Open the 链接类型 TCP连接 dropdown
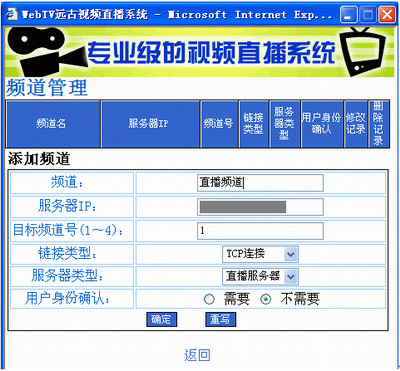This screenshot has width=400, height=371. click(x=260, y=255)
